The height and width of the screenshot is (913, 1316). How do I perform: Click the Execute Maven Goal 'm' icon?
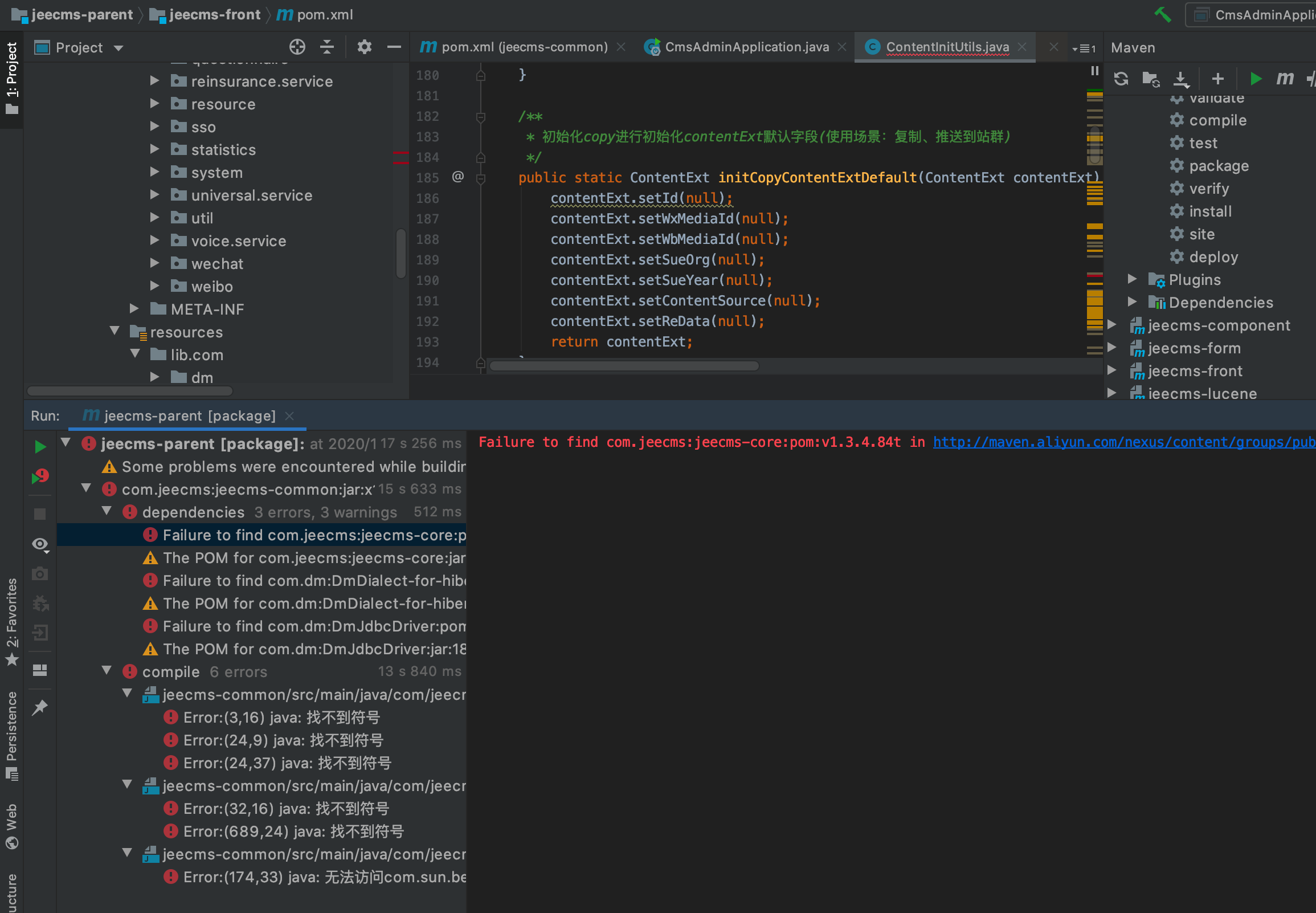coord(1285,79)
